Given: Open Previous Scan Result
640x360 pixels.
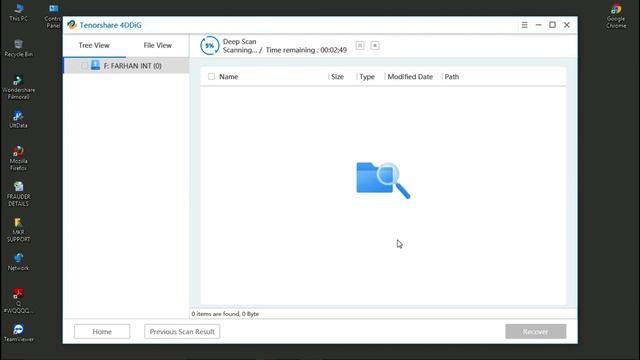Looking at the screenshot, I should pos(182,331).
